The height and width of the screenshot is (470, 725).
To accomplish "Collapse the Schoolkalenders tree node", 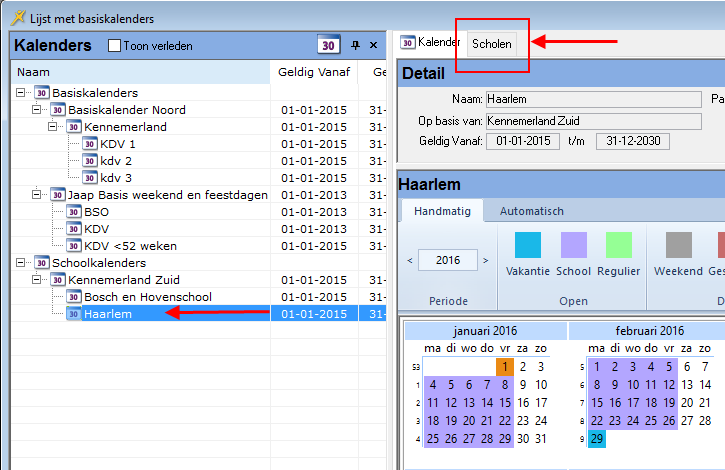I will coord(21,263).
